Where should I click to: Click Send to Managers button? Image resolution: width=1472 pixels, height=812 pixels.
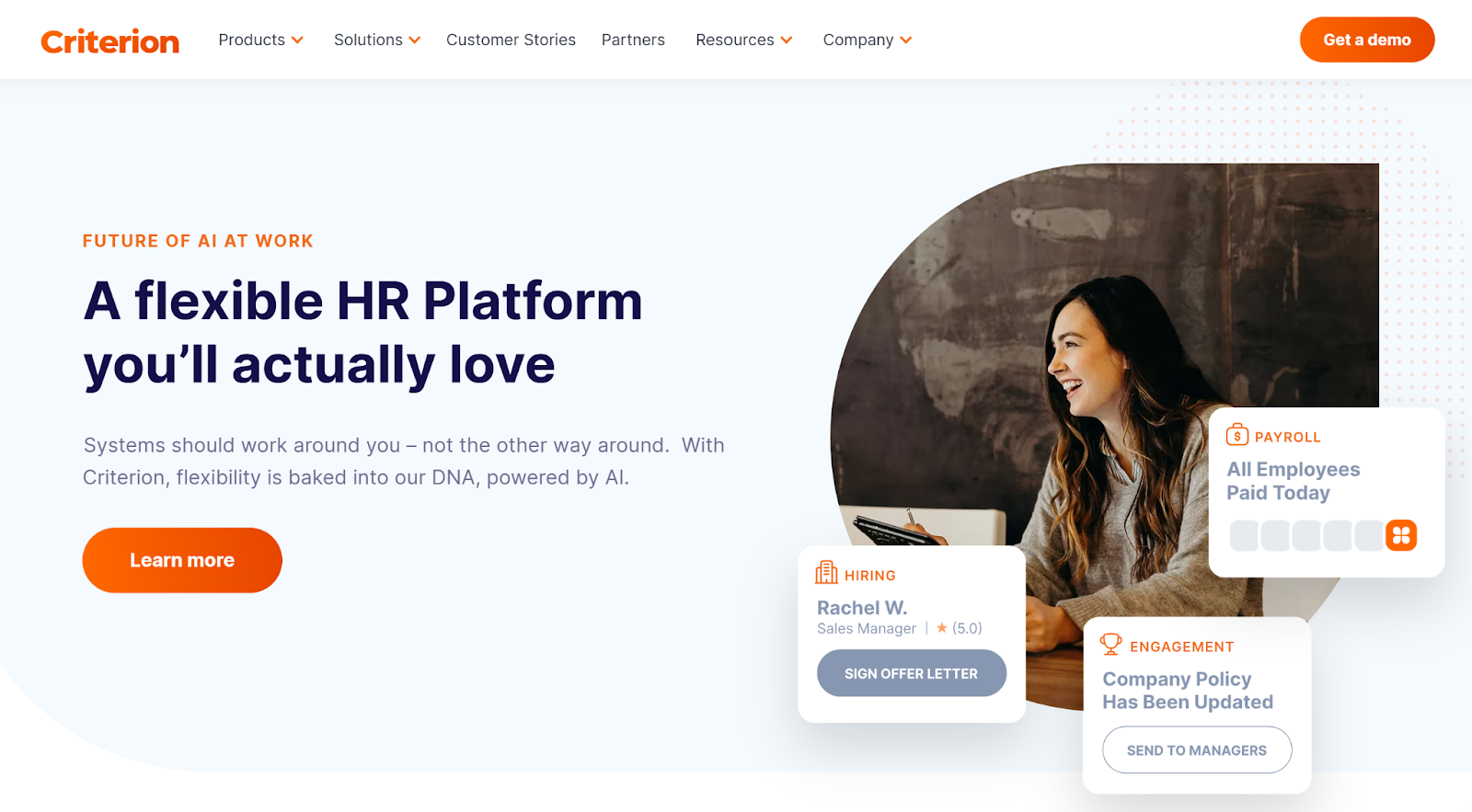[1197, 750]
